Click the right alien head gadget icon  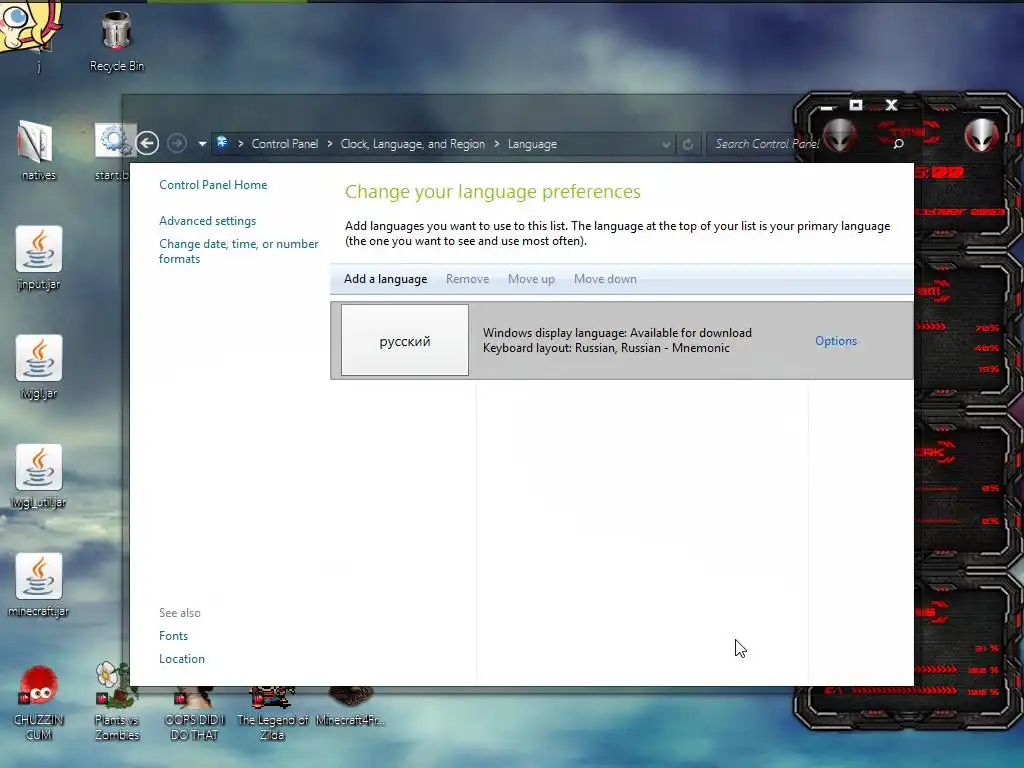[x=982, y=135]
